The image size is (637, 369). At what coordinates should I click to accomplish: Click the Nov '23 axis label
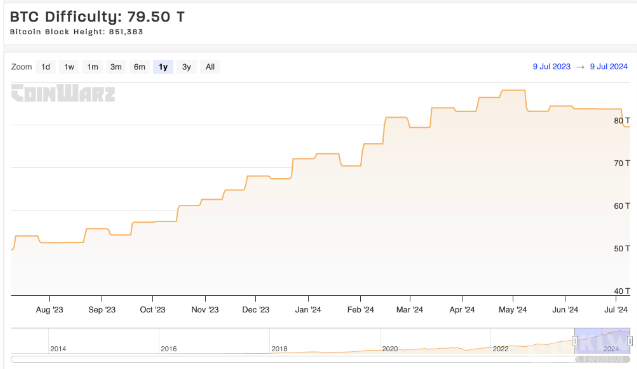tap(205, 310)
